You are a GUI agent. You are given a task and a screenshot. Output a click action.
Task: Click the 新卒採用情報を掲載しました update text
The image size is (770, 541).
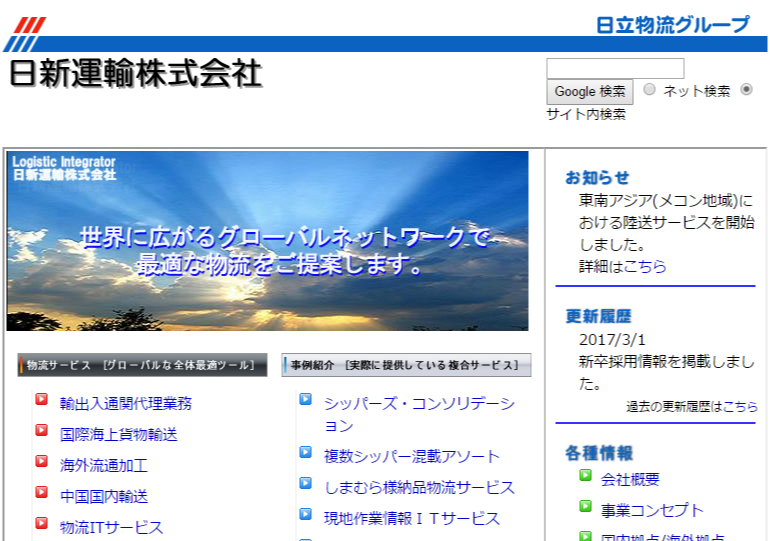tap(666, 373)
